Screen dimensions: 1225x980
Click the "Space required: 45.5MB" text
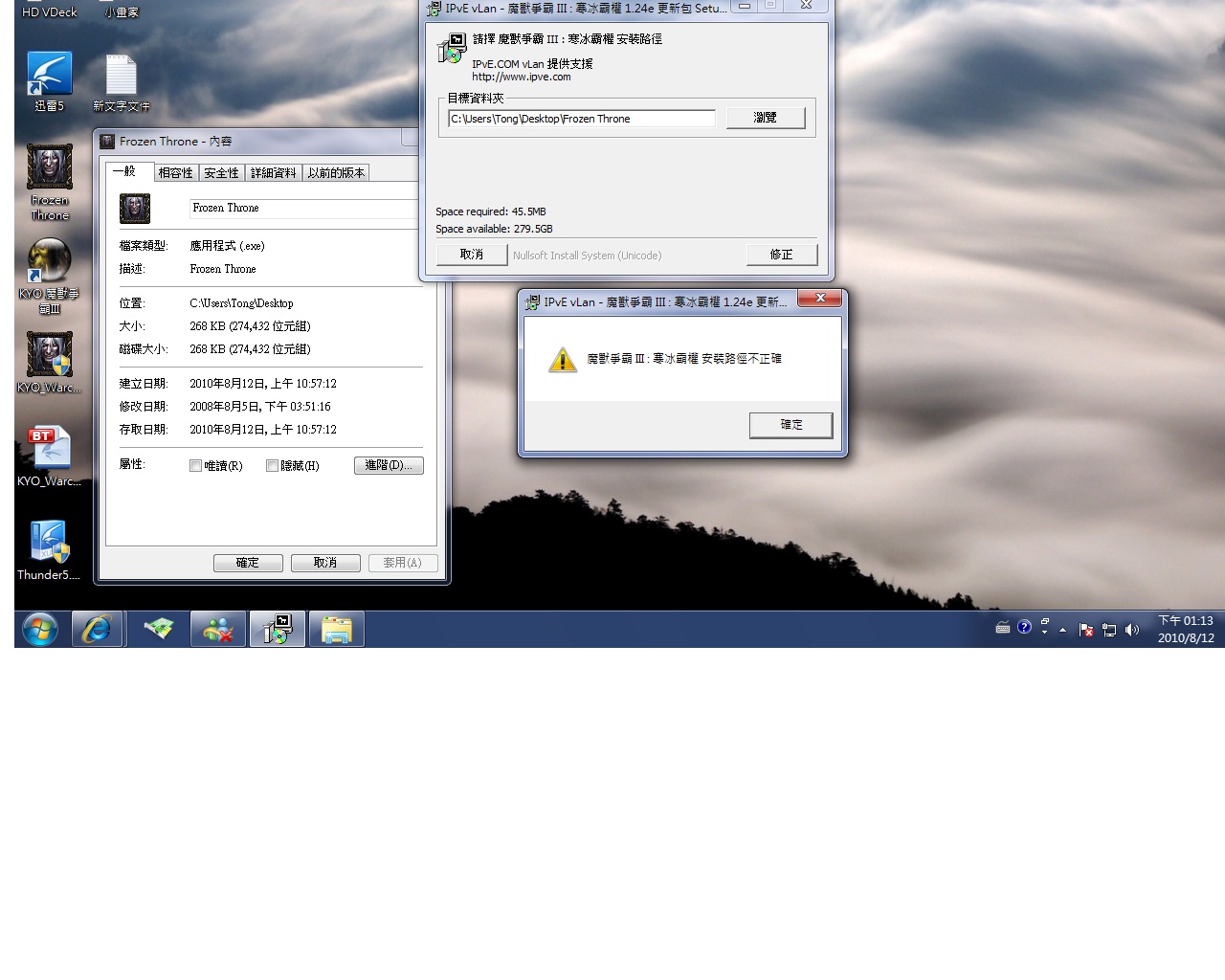point(491,212)
